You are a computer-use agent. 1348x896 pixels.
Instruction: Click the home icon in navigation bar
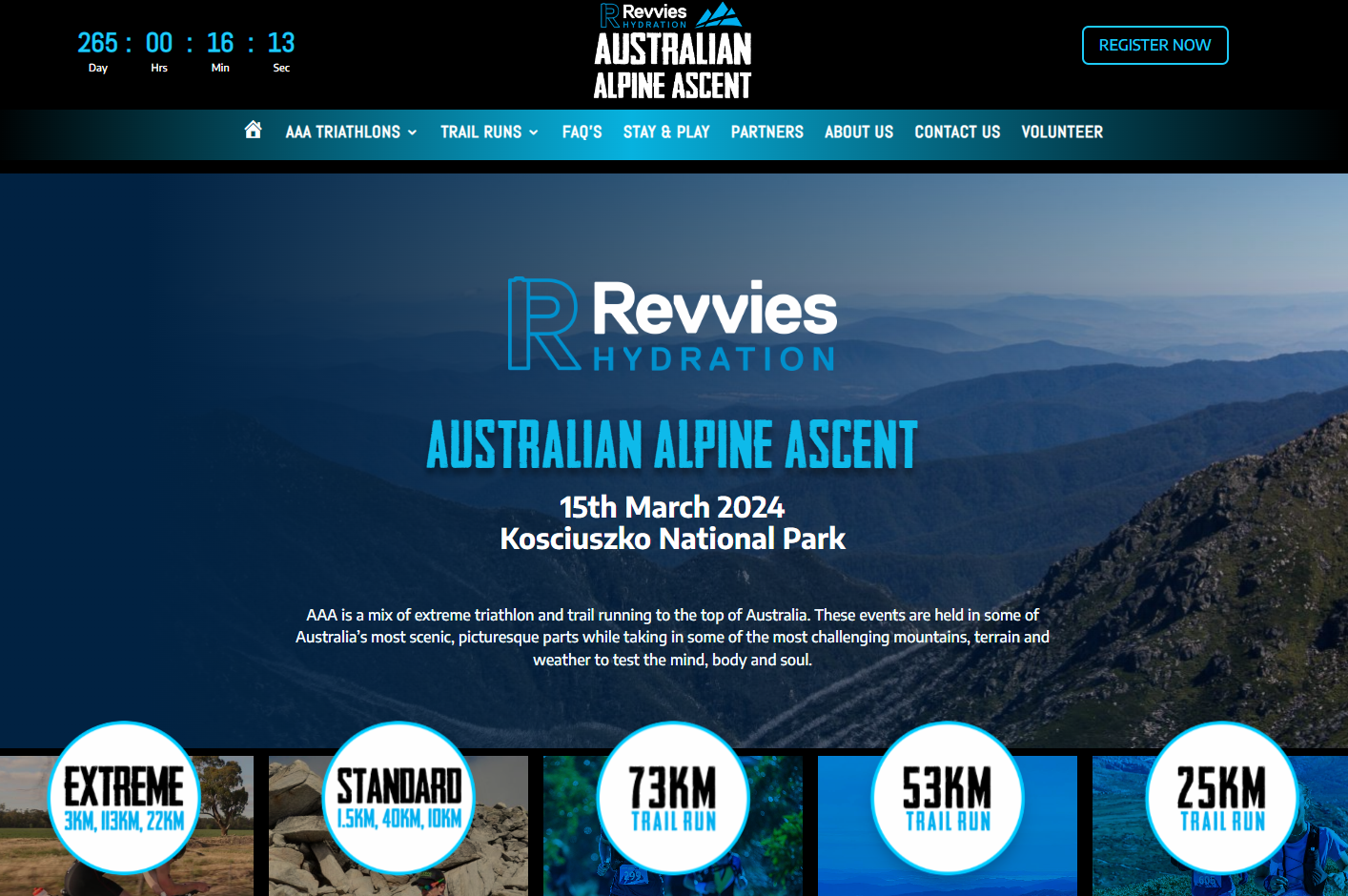coord(253,130)
